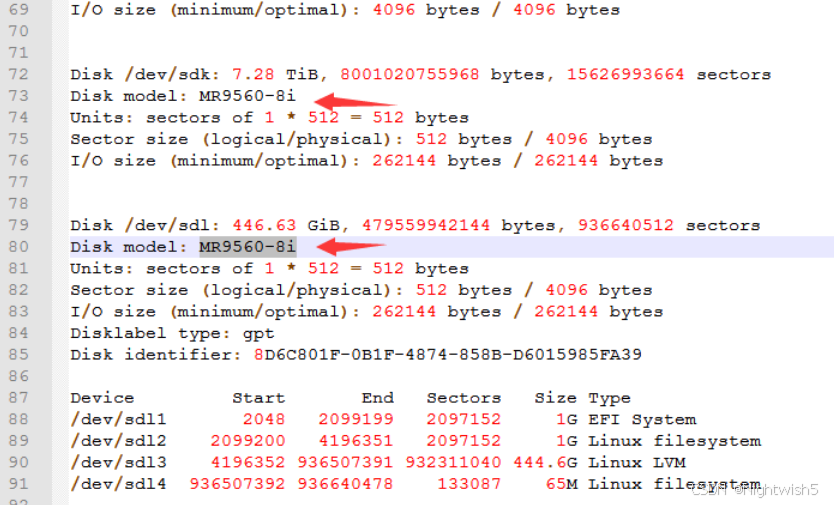
Task: Click "I/O size" text on line 76
Action: [x=113, y=161]
